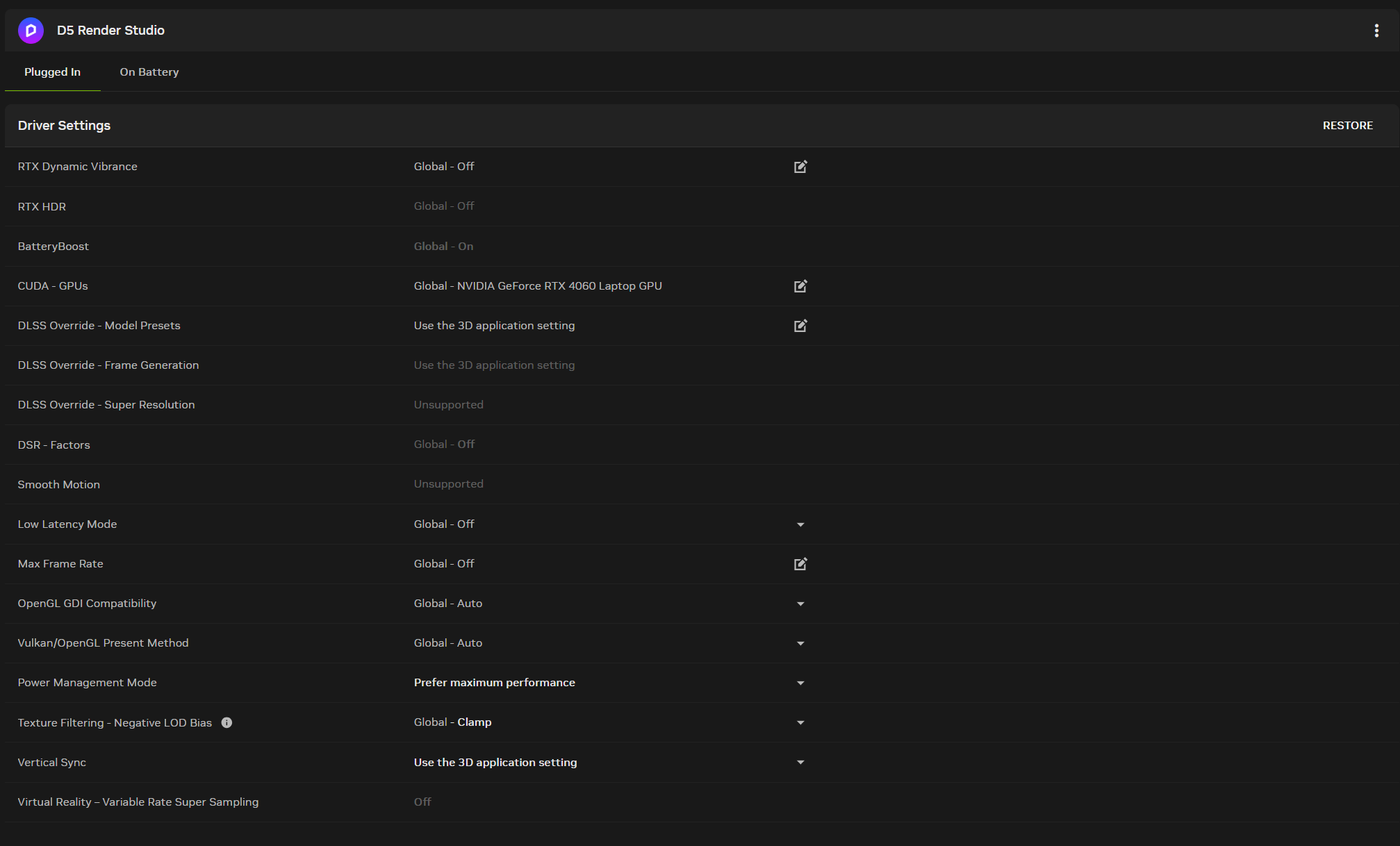This screenshot has height=846, width=1400.
Task: Open the three-dot more options menu
Action: [x=1376, y=31]
